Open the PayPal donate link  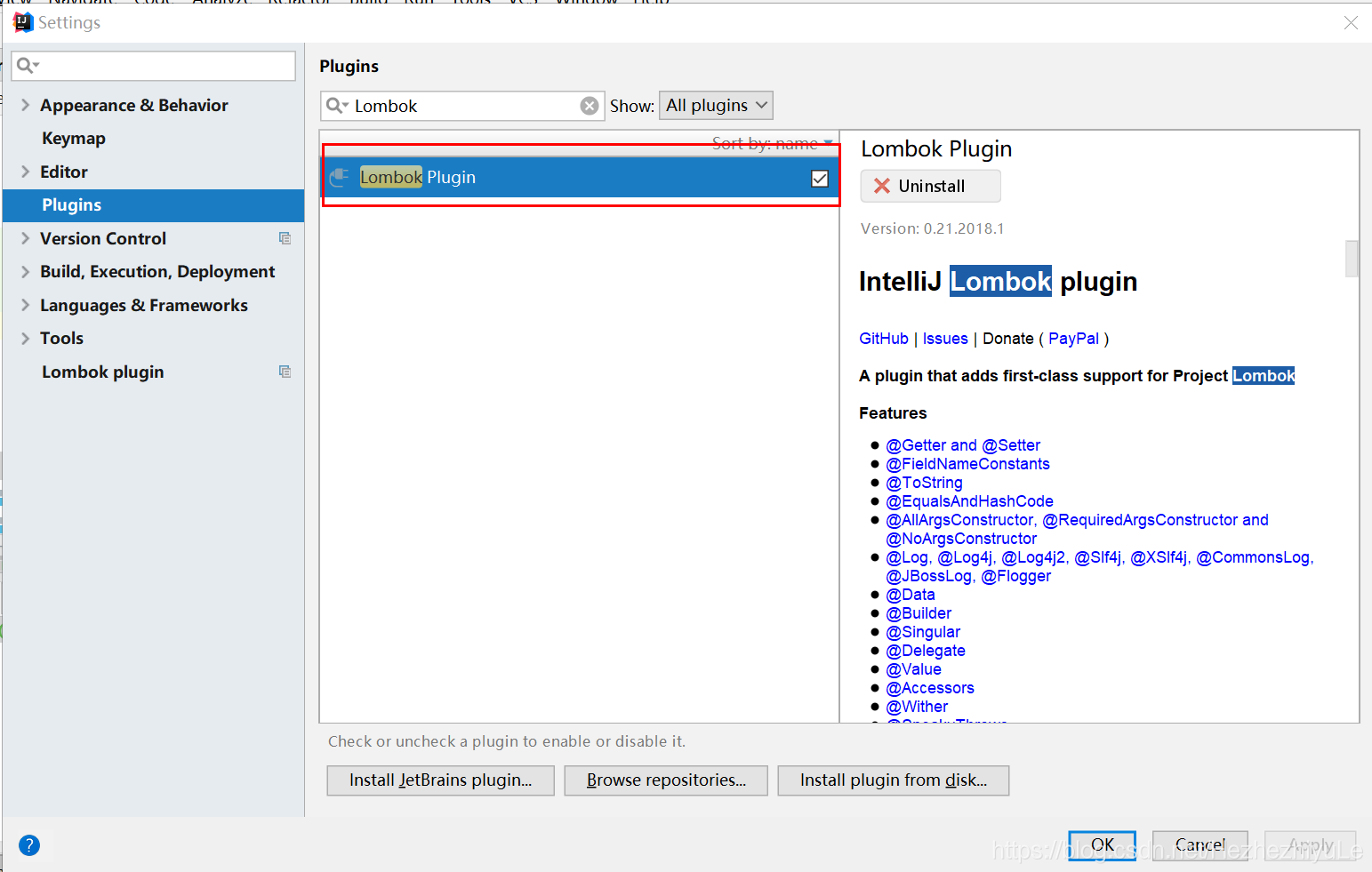(1074, 339)
